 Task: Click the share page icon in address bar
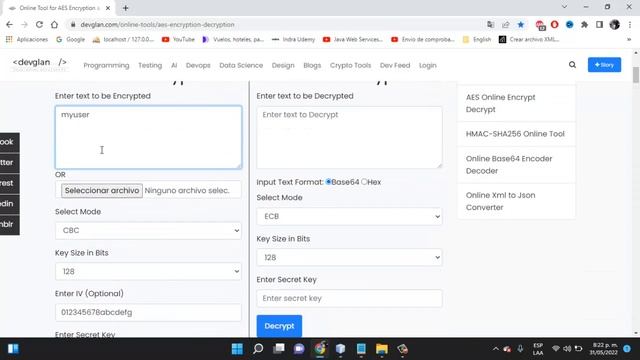[506, 24]
